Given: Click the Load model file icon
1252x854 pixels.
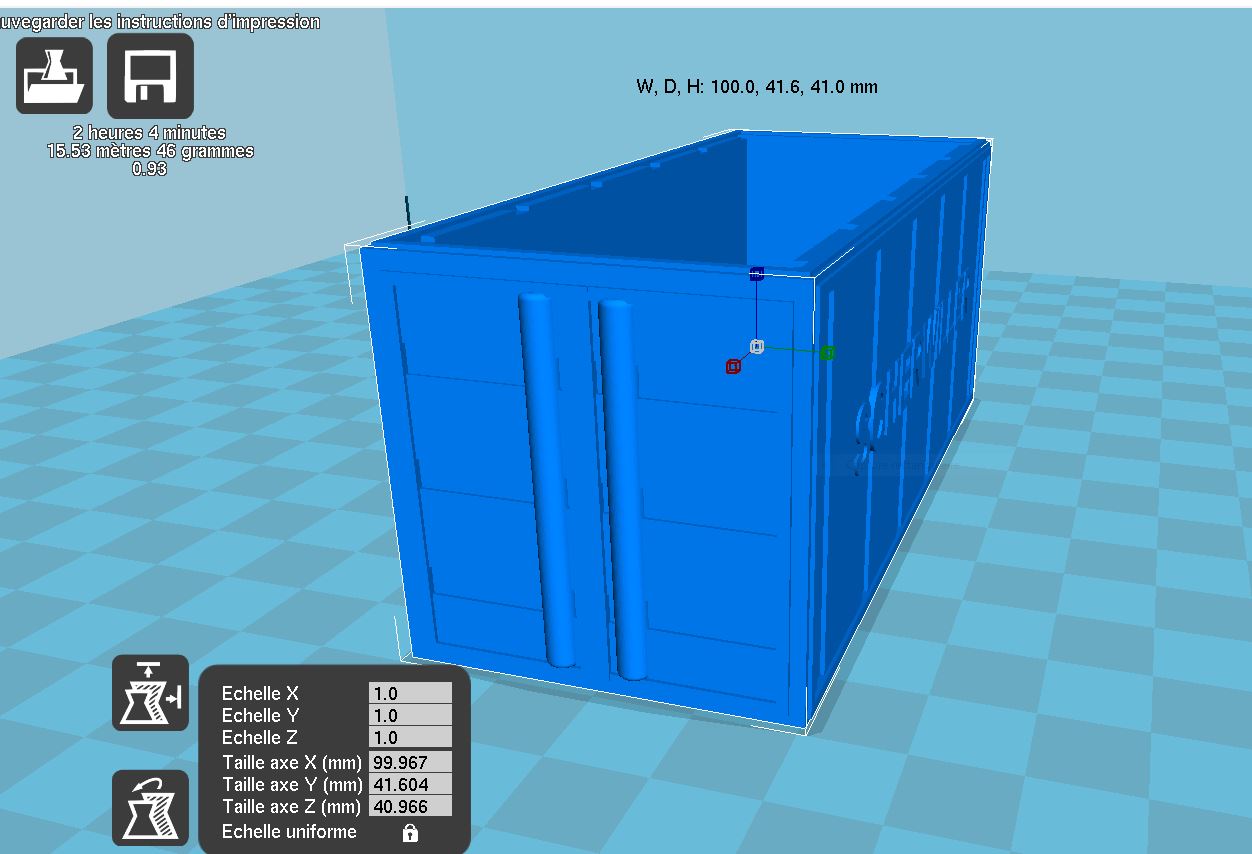Looking at the screenshot, I should (x=54, y=76).
